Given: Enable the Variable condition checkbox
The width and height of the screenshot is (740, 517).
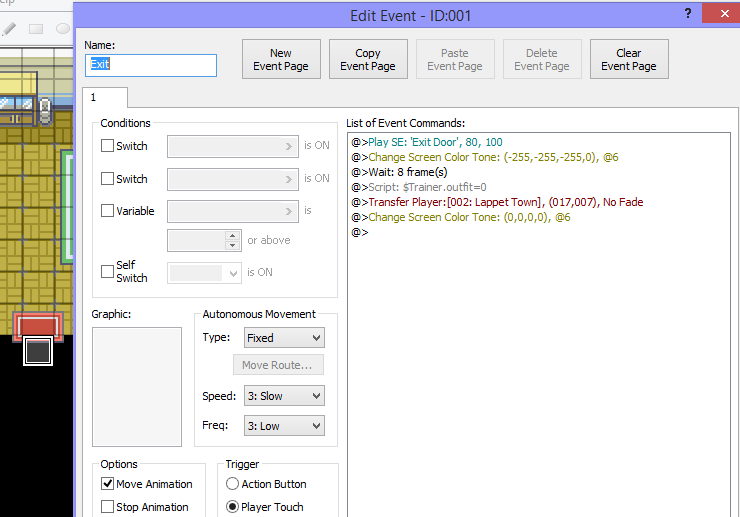Looking at the screenshot, I should pos(108,211).
